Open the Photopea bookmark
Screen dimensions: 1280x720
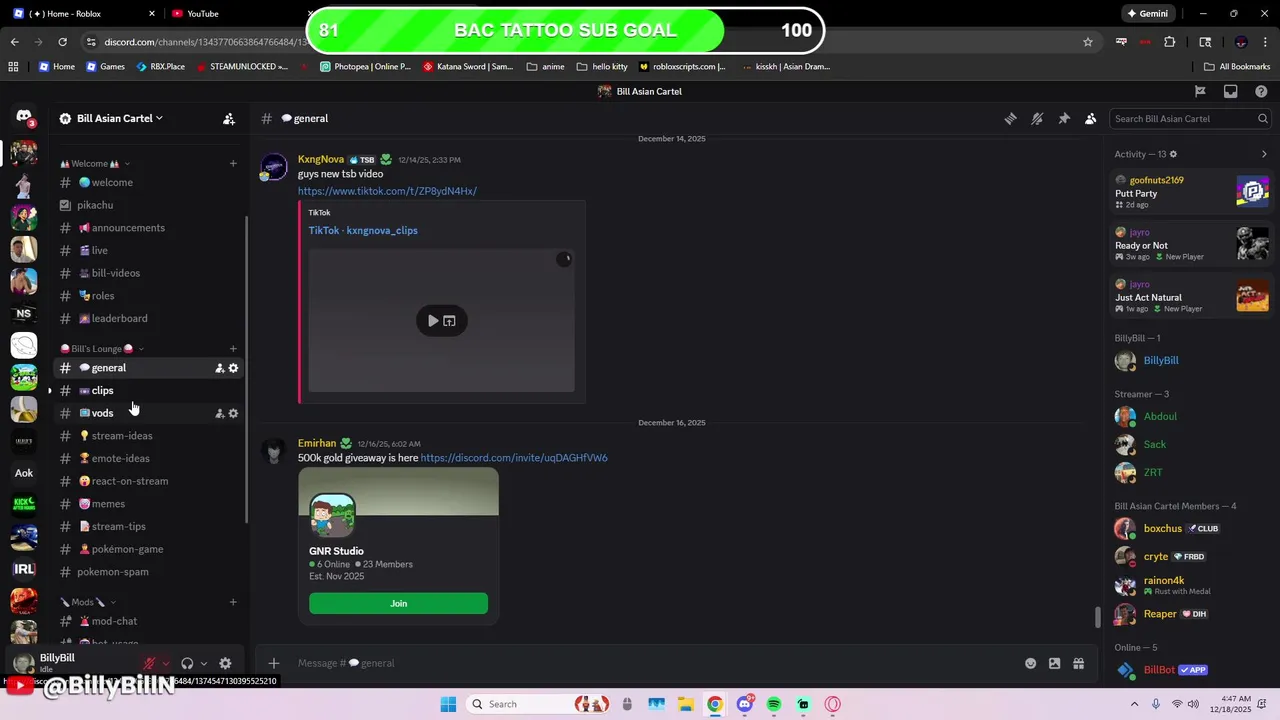coord(366,66)
